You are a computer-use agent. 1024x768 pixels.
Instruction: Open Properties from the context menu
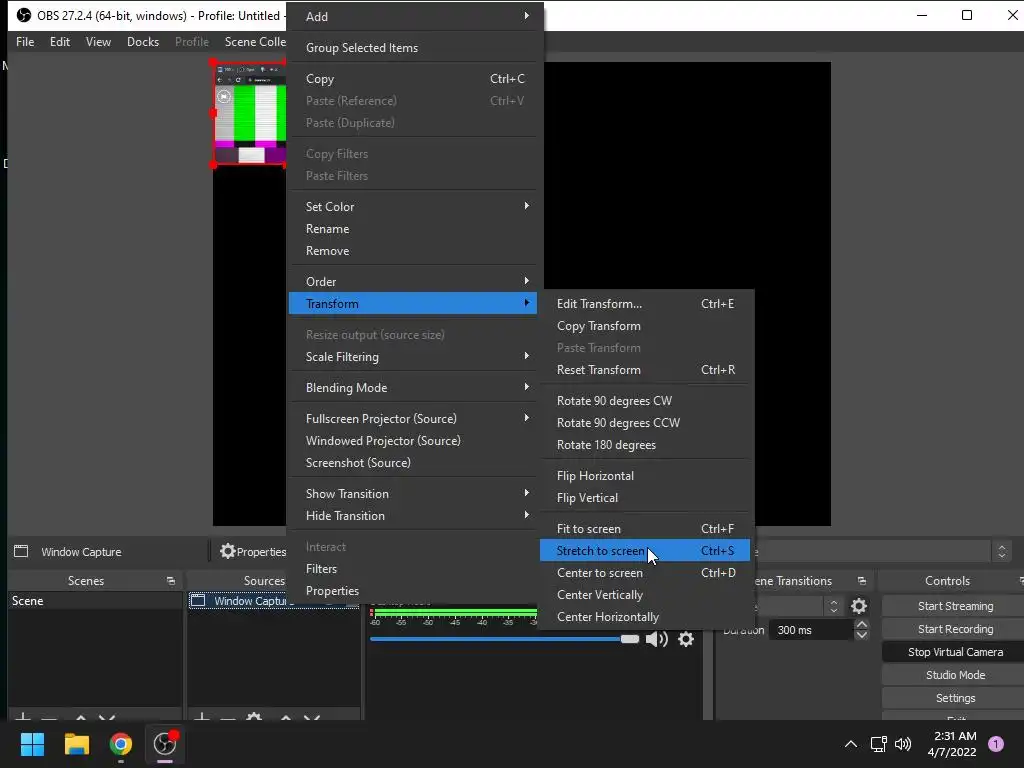click(x=415, y=590)
